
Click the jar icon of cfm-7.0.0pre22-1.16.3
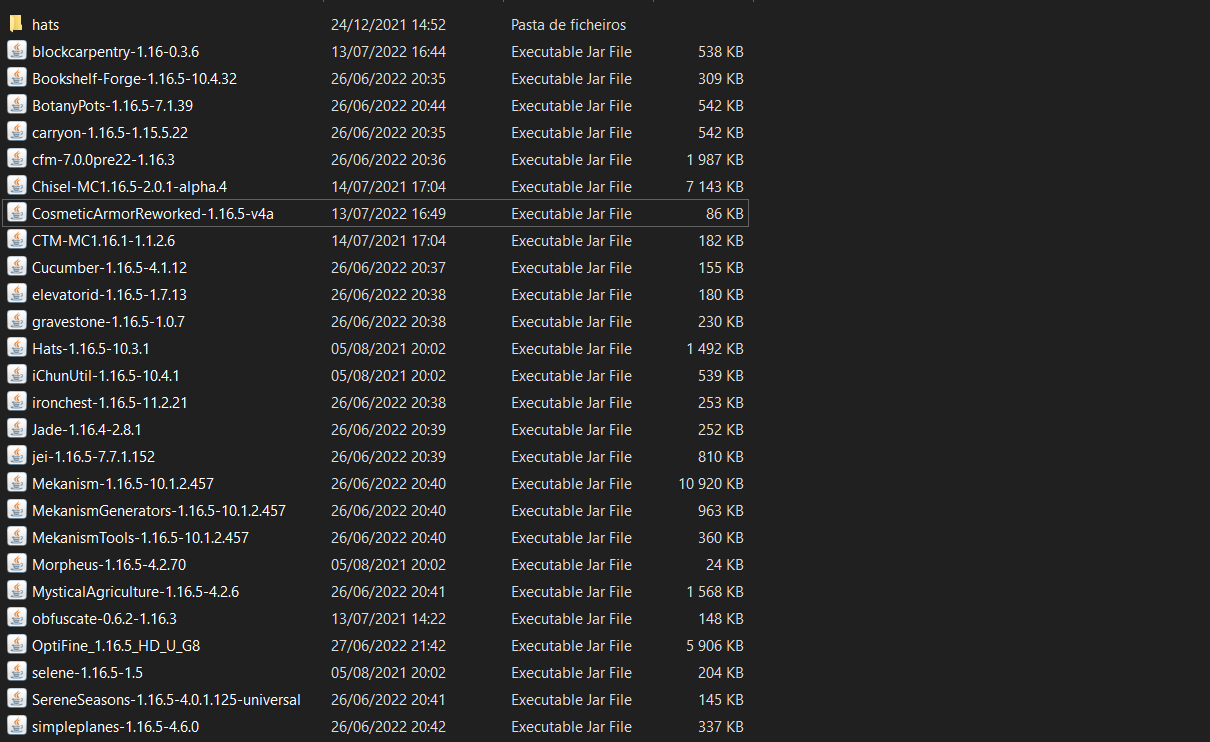pyautogui.click(x=16, y=159)
